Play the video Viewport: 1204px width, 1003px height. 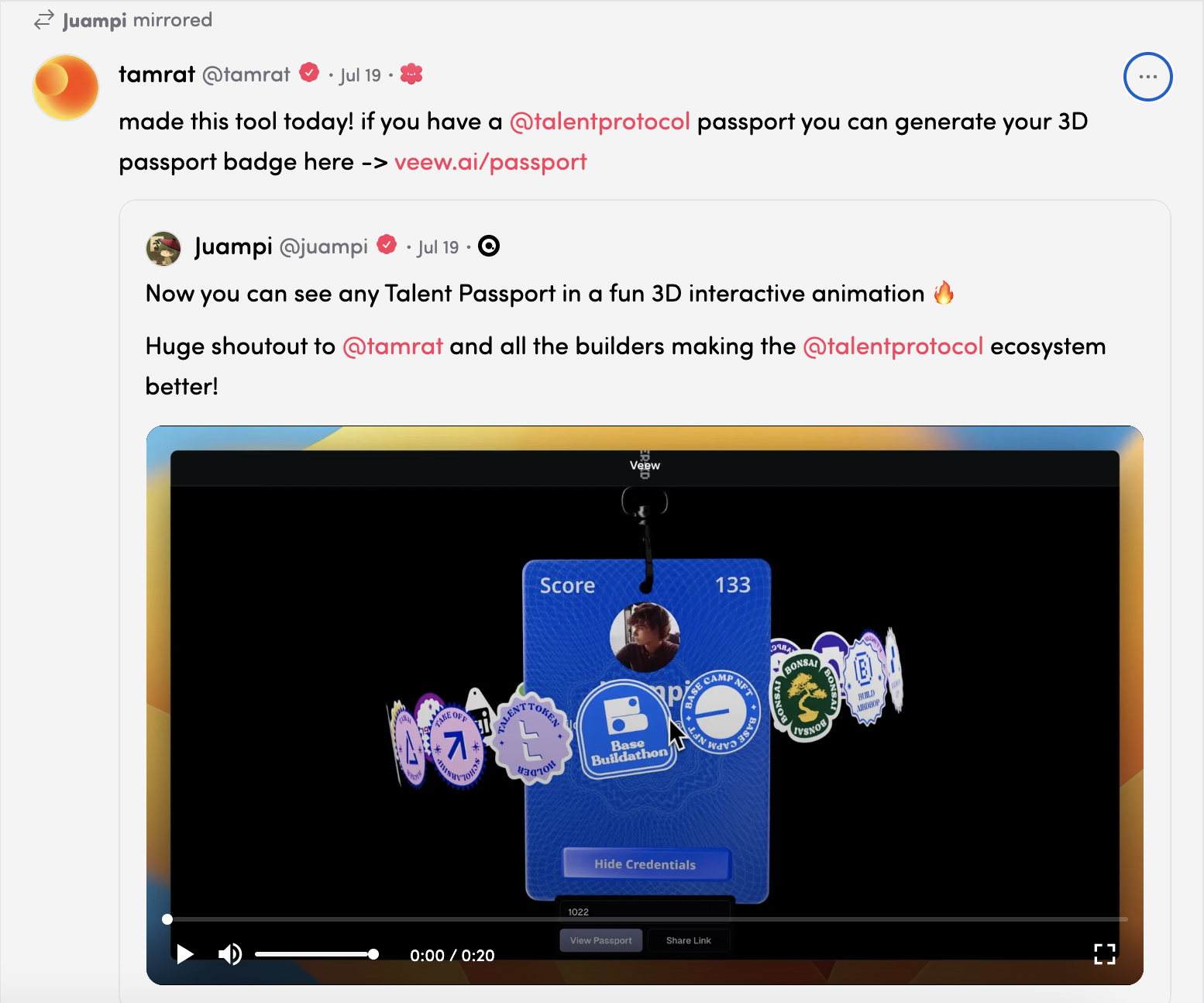[184, 954]
